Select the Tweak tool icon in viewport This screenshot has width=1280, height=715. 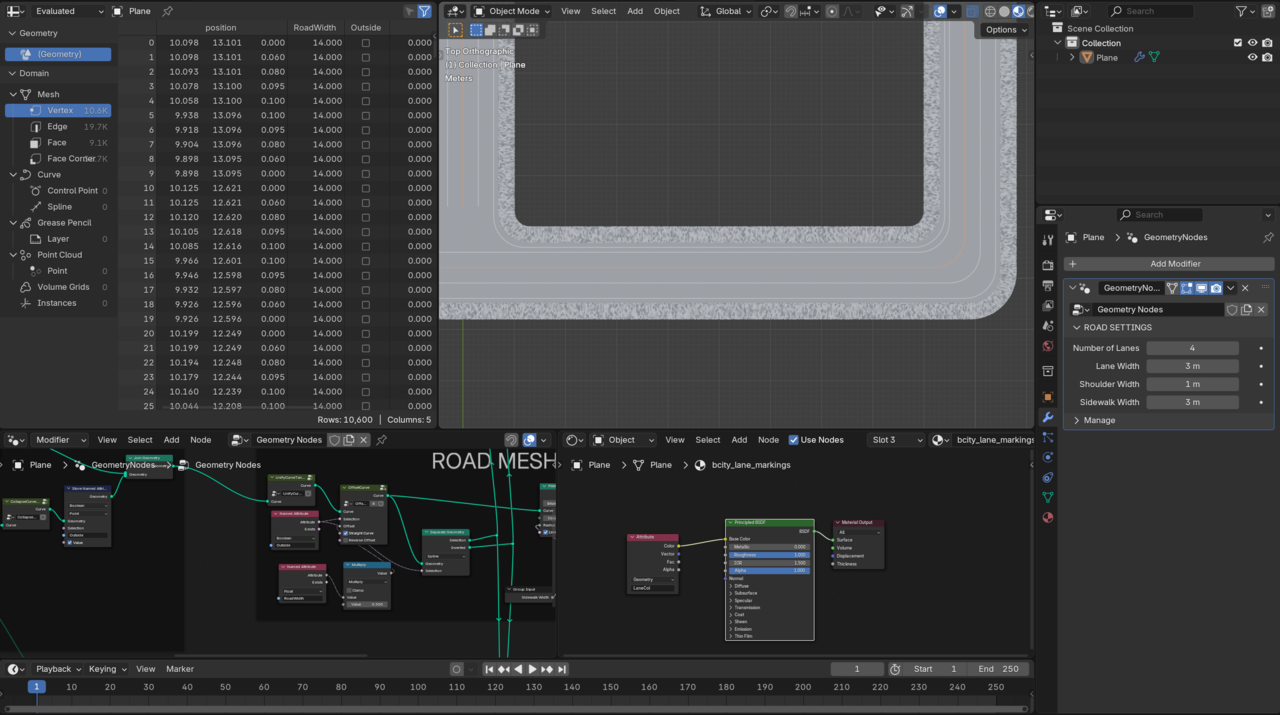(x=456, y=30)
